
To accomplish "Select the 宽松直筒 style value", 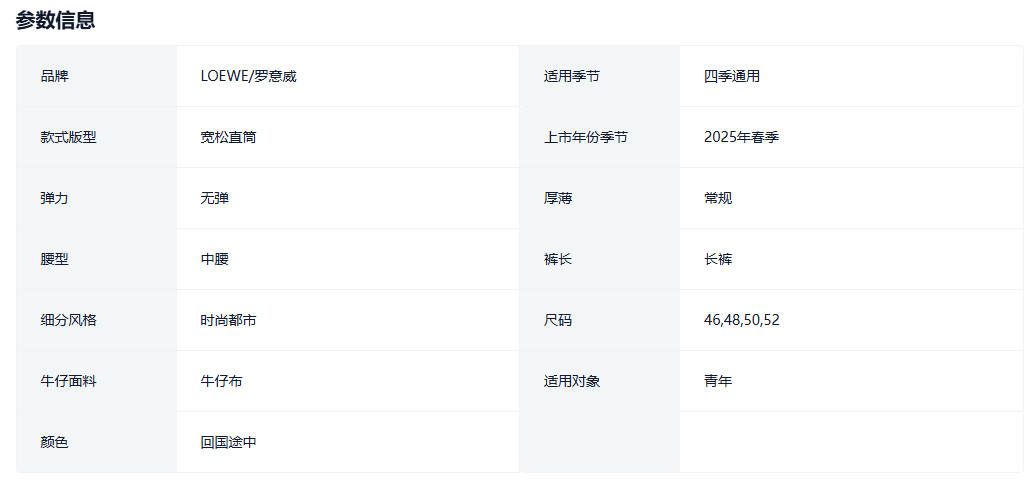I will pos(228,137).
